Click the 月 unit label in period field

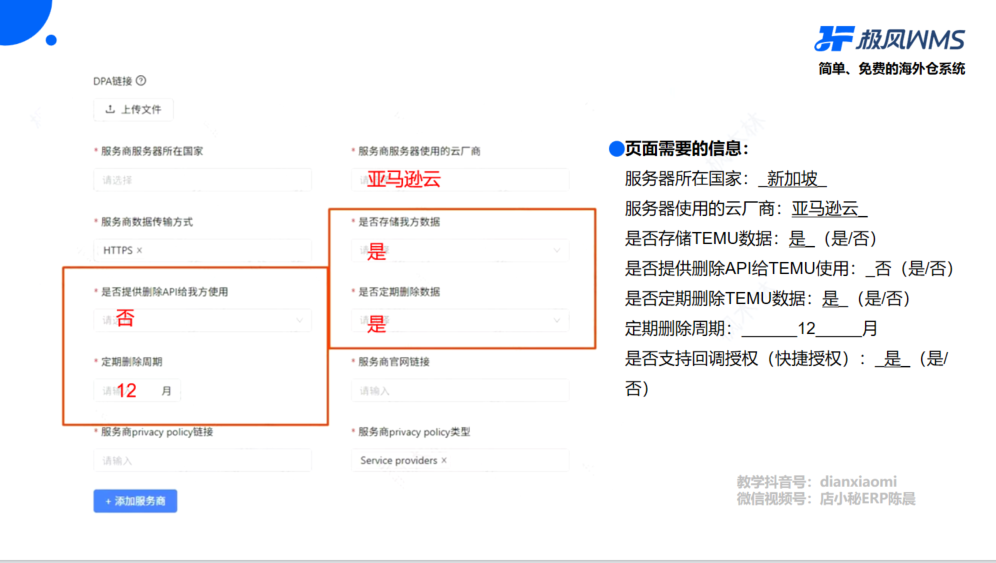click(x=166, y=390)
